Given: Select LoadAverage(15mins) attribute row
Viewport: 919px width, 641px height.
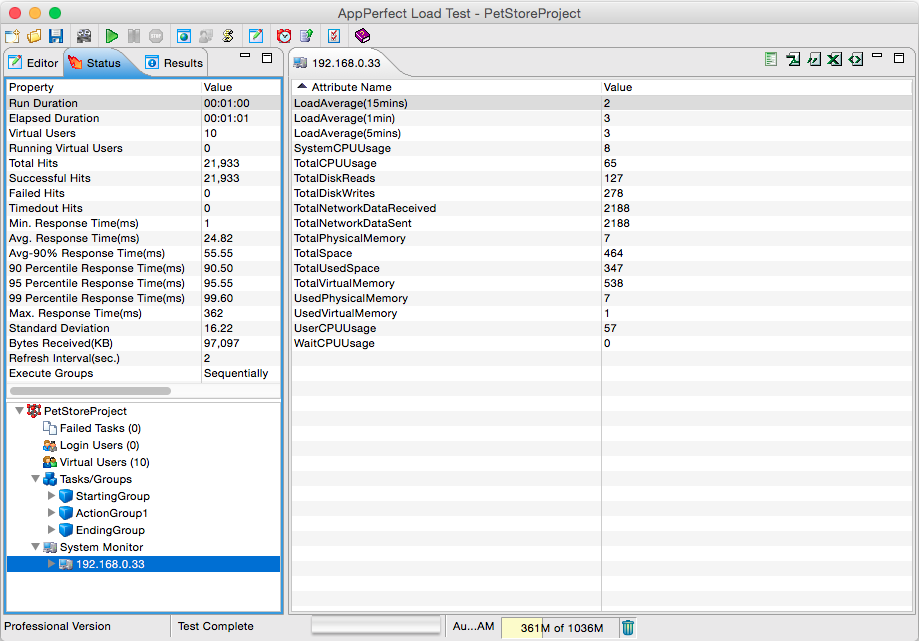Looking at the screenshot, I should click(602, 103).
